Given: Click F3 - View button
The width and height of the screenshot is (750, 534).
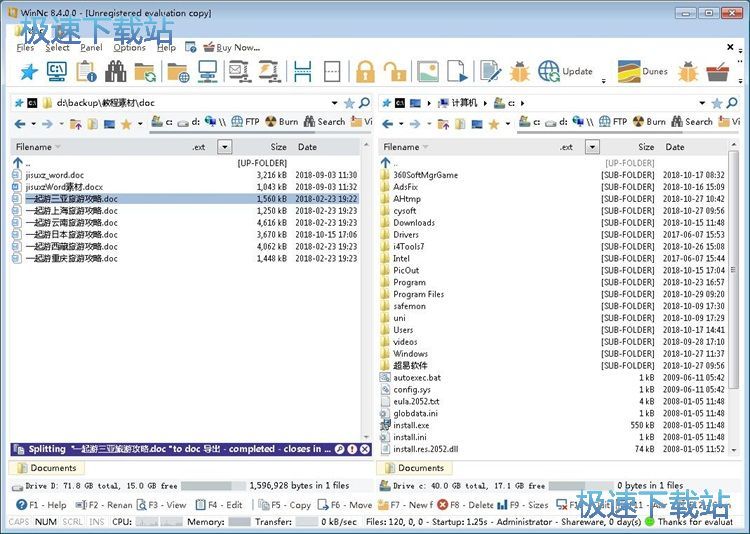Looking at the screenshot, I should pos(162,505).
